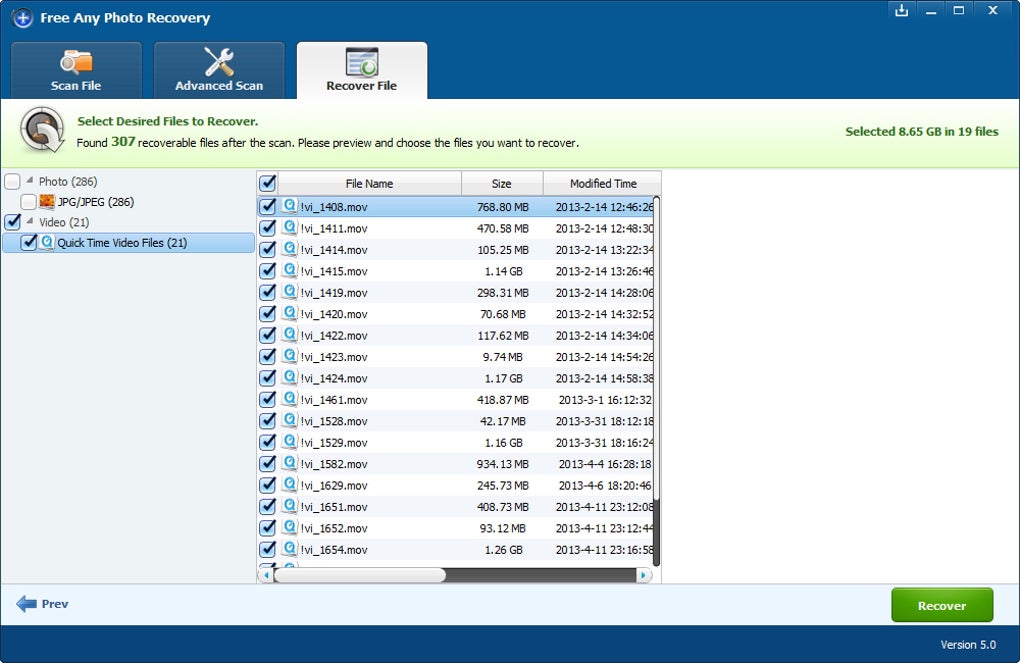This screenshot has height=663, width=1020.
Task: Click QuickTime icon of !vi_1652.mov
Action: (289, 528)
